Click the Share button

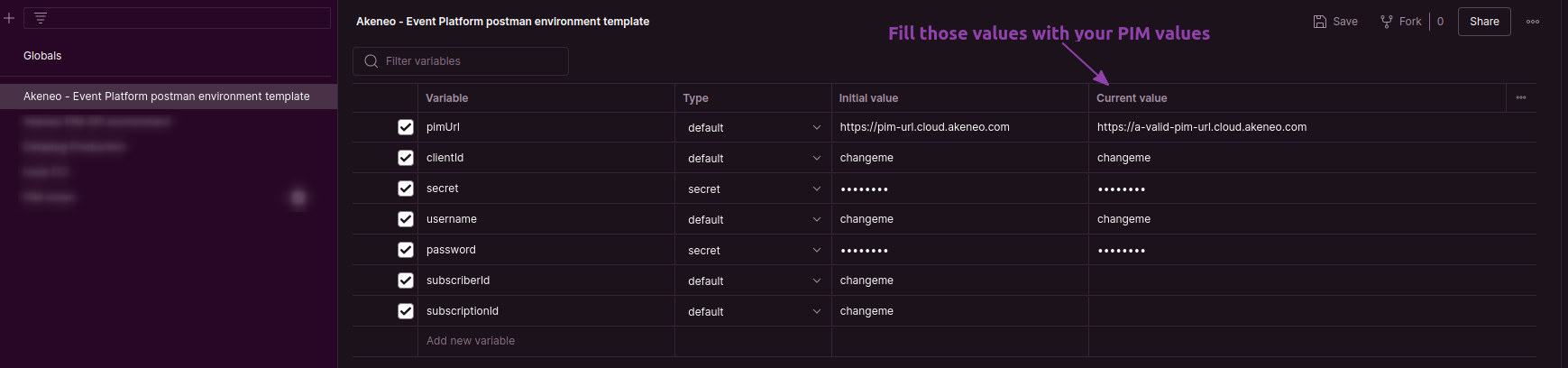tap(1483, 22)
